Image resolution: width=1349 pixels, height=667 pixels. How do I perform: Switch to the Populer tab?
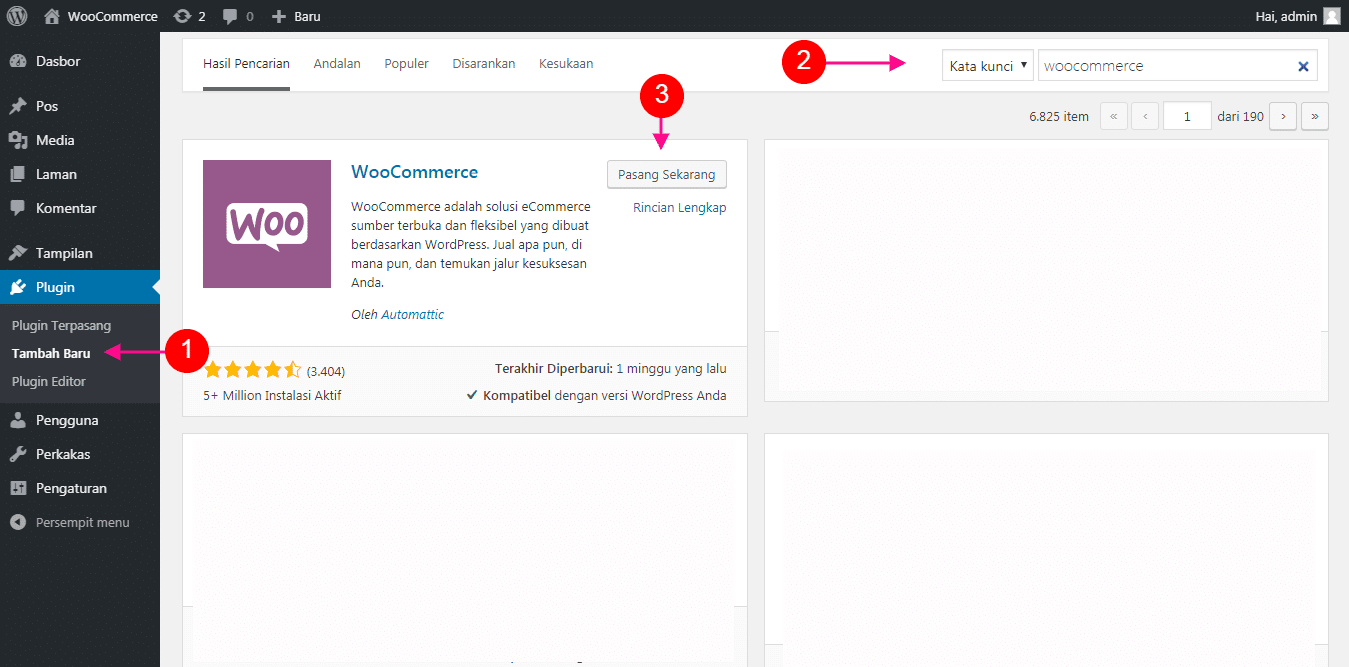click(x=406, y=64)
